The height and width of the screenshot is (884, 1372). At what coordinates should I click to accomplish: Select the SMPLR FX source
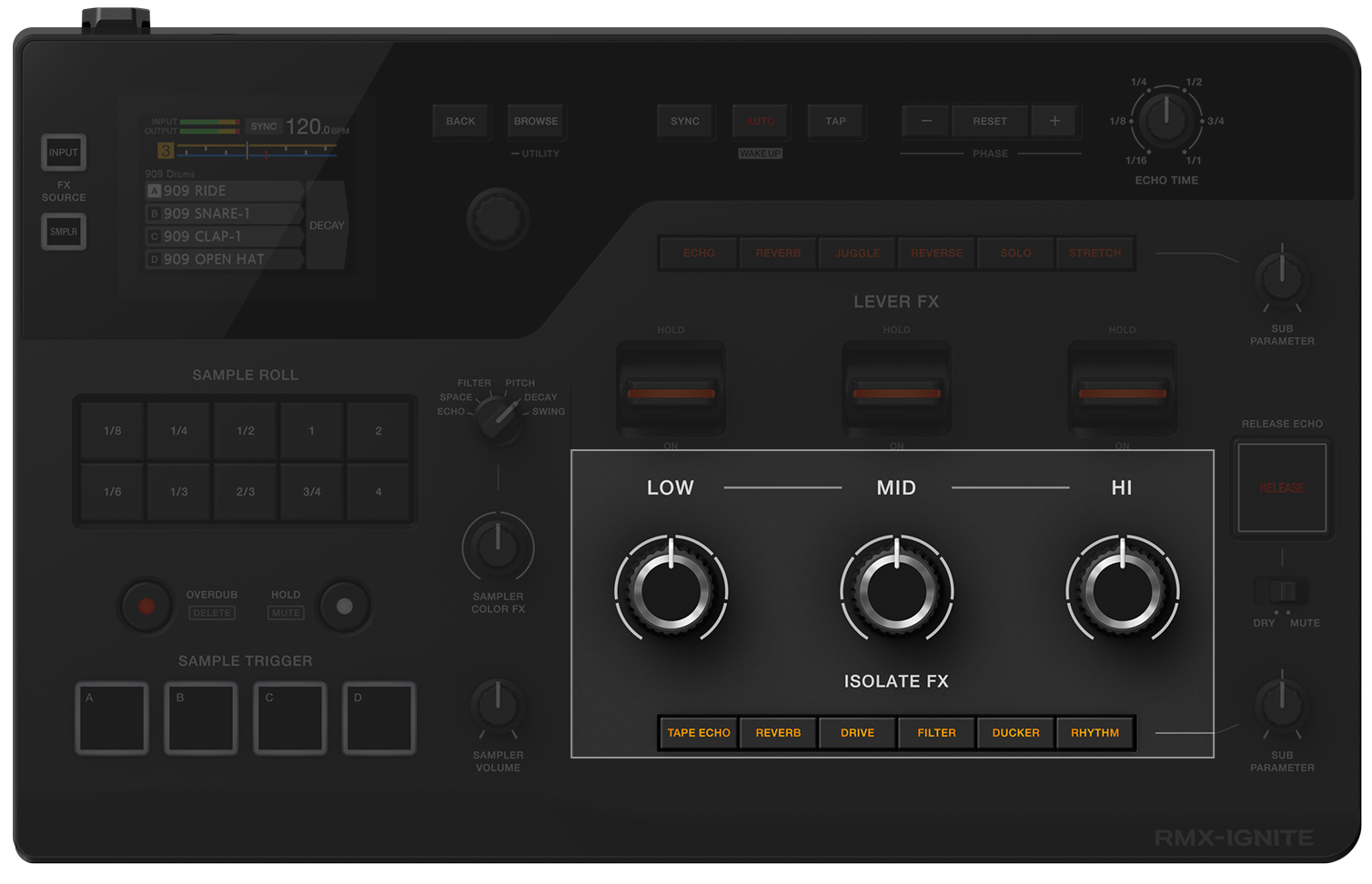pyautogui.click(x=63, y=231)
